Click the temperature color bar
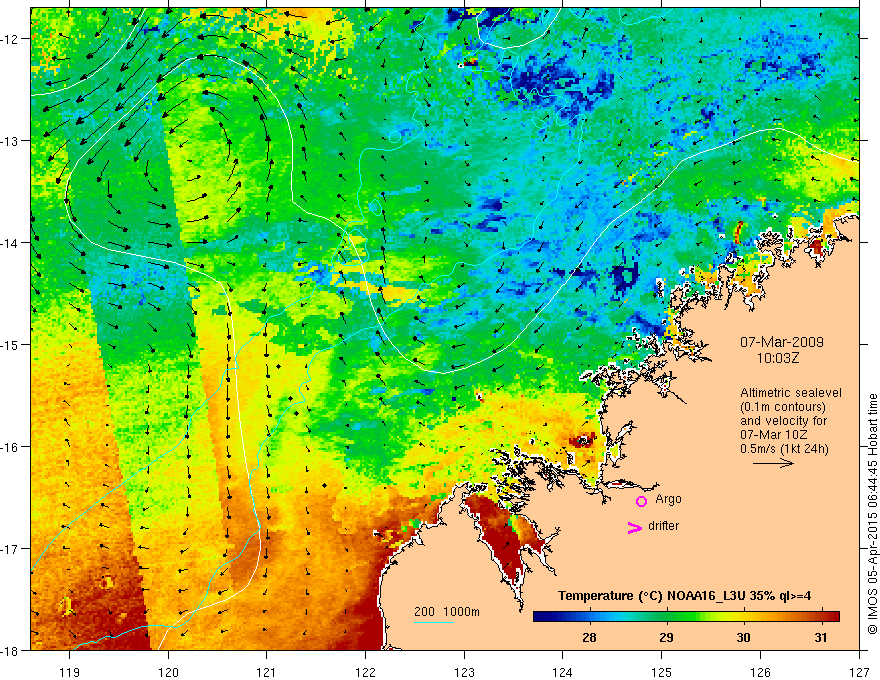This screenshot has height=680, width=880. tap(686, 616)
